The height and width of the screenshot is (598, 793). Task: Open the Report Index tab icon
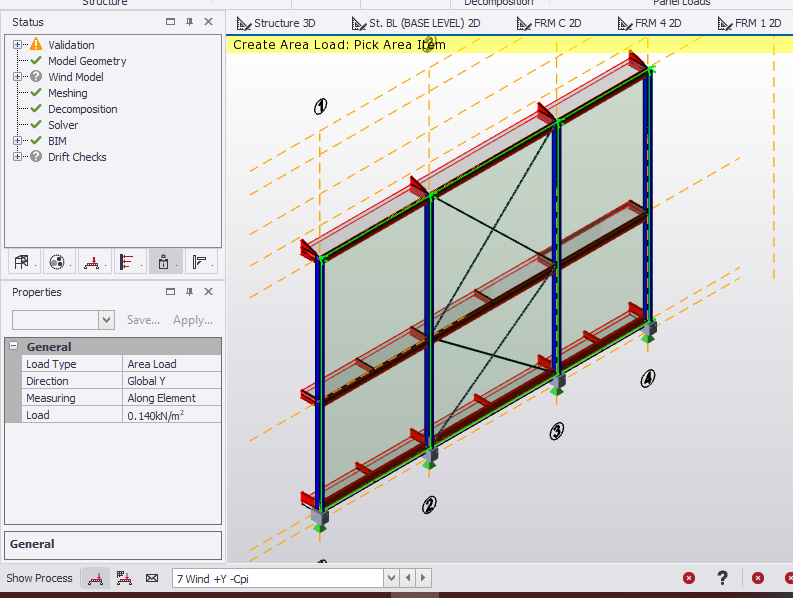click(x=199, y=262)
